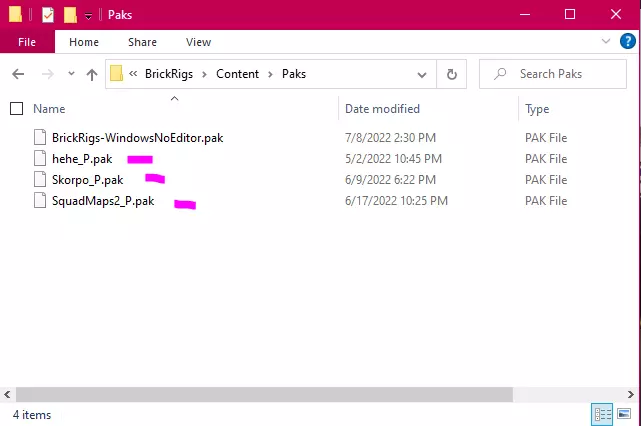This screenshot has height=426, width=641.
Task: Click the New Folder quick access icon
Action: tap(70, 15)
